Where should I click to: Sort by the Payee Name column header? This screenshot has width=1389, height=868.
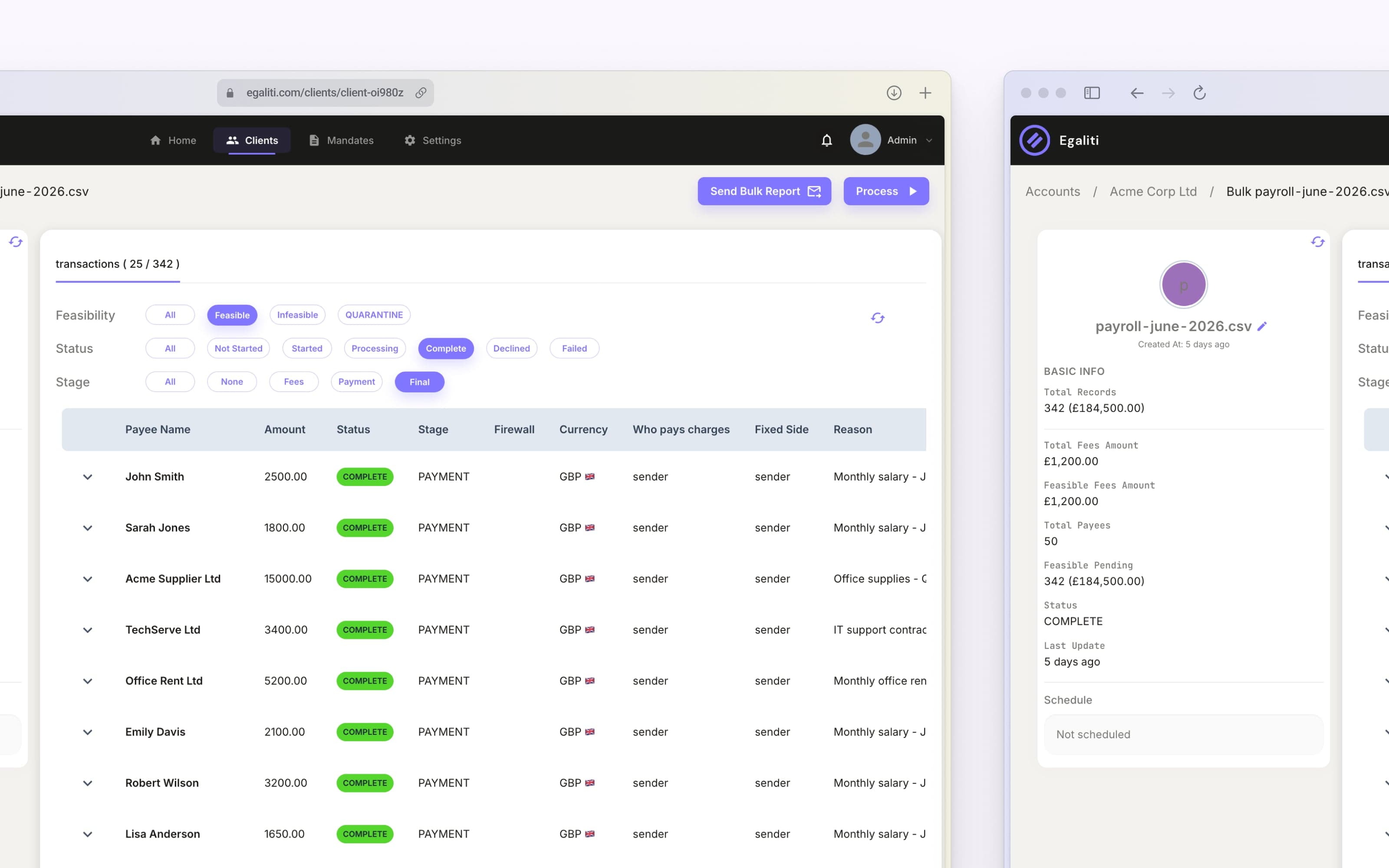click(158, 430)
